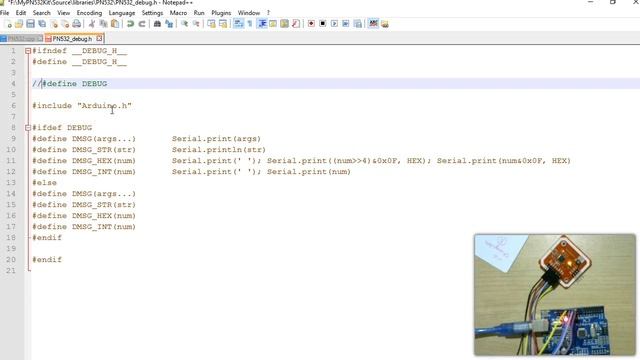Switch to the PN532_debug.h tab
This screenshot has width=640, height=360.
click(72, 39)
